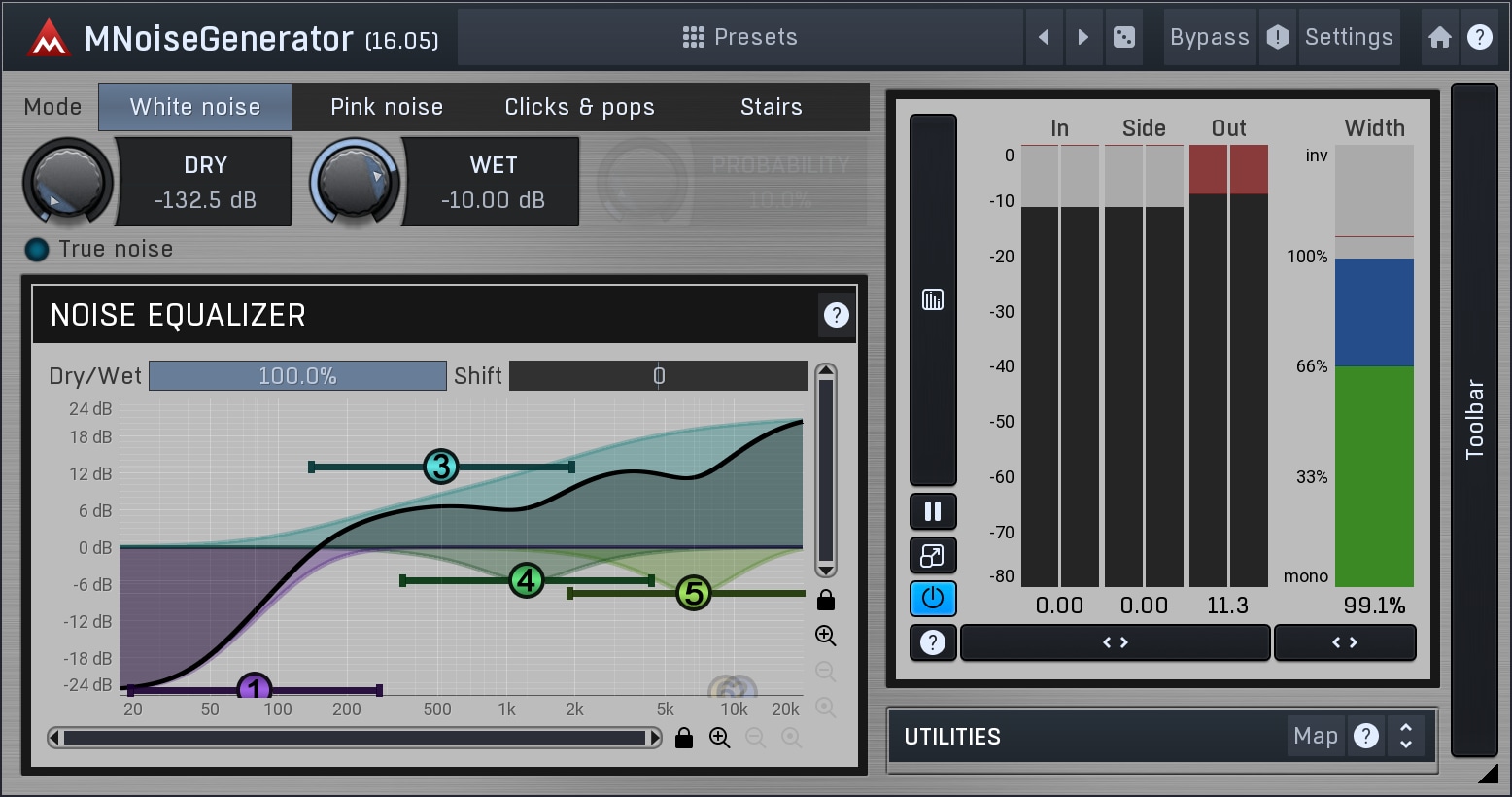Viewport: 1512px width, 797px height.
Task: Select White noise mode
Action: click(195, 107)
